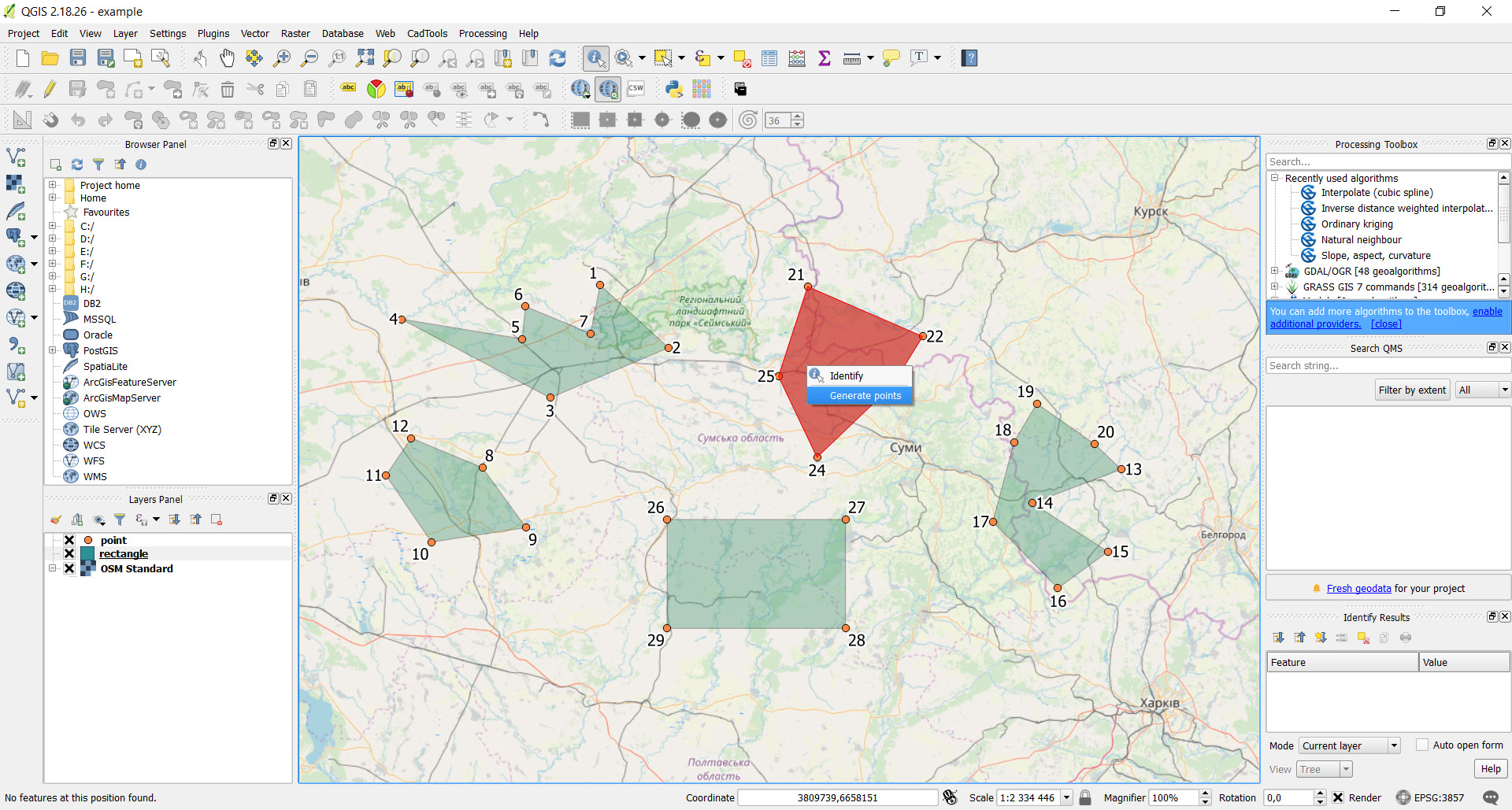This screenshot has height=810, width=1512.
Task: Toggle the scale lock icon
Action: click(x=1085, y=797)
